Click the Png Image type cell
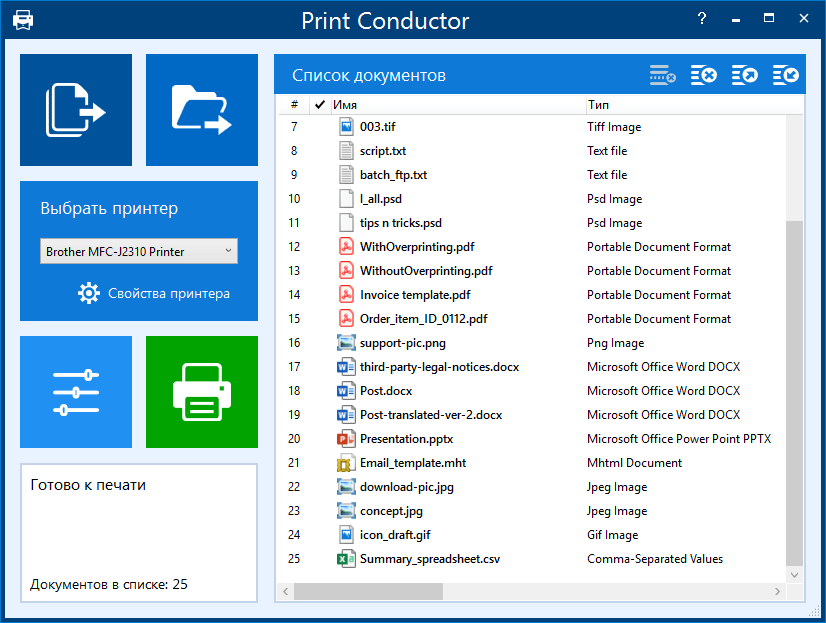 [x=615, y=343]
